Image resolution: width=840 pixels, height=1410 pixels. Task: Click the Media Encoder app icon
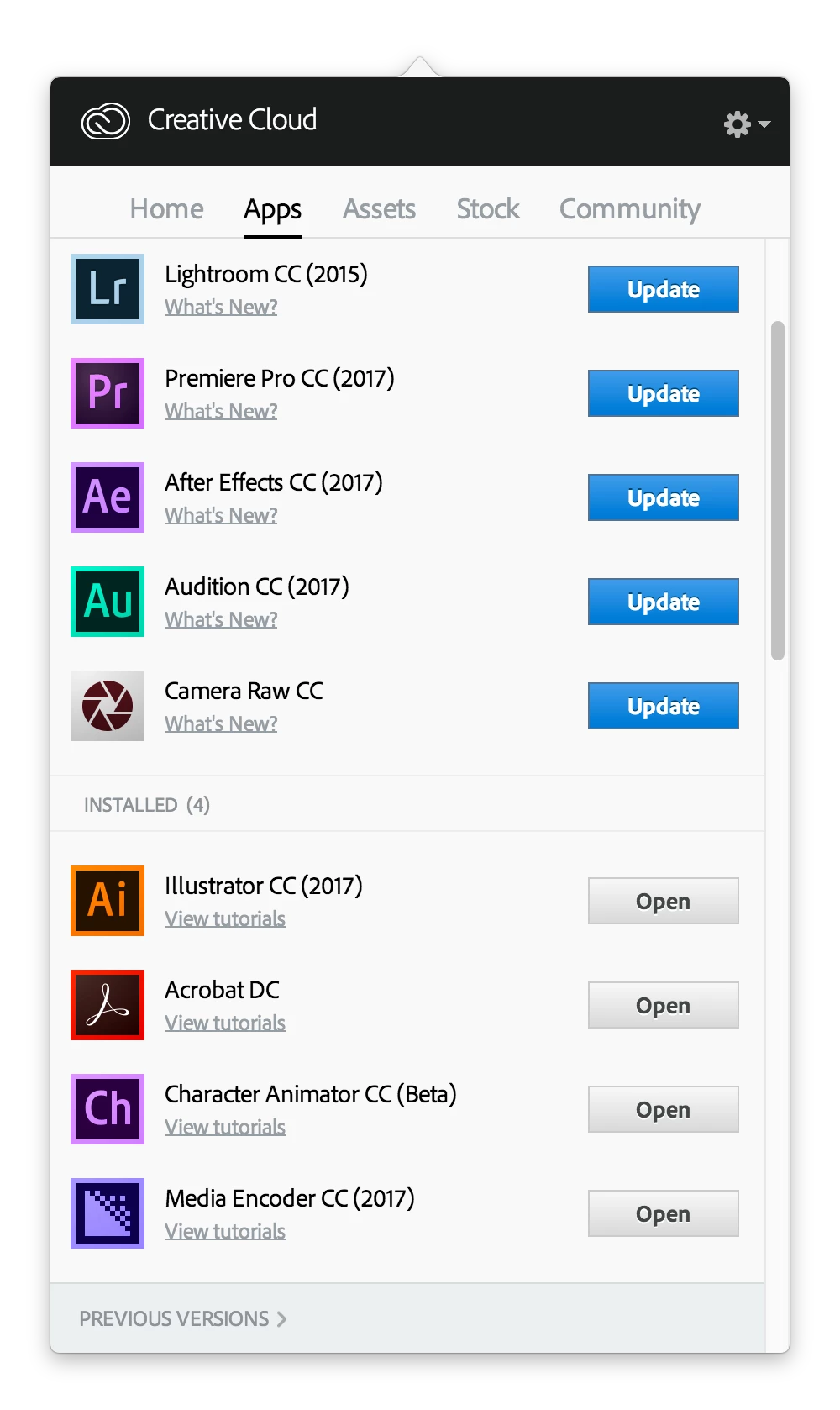coord(108,1213)
